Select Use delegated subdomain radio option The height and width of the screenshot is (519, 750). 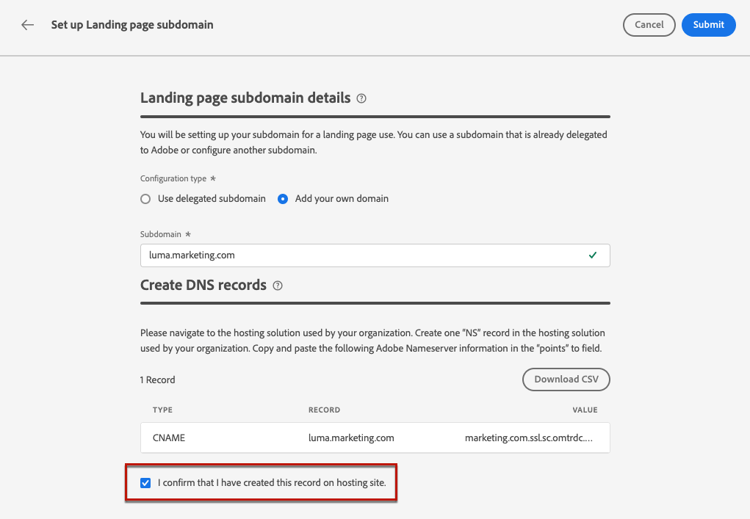click(x=146, y=199)
